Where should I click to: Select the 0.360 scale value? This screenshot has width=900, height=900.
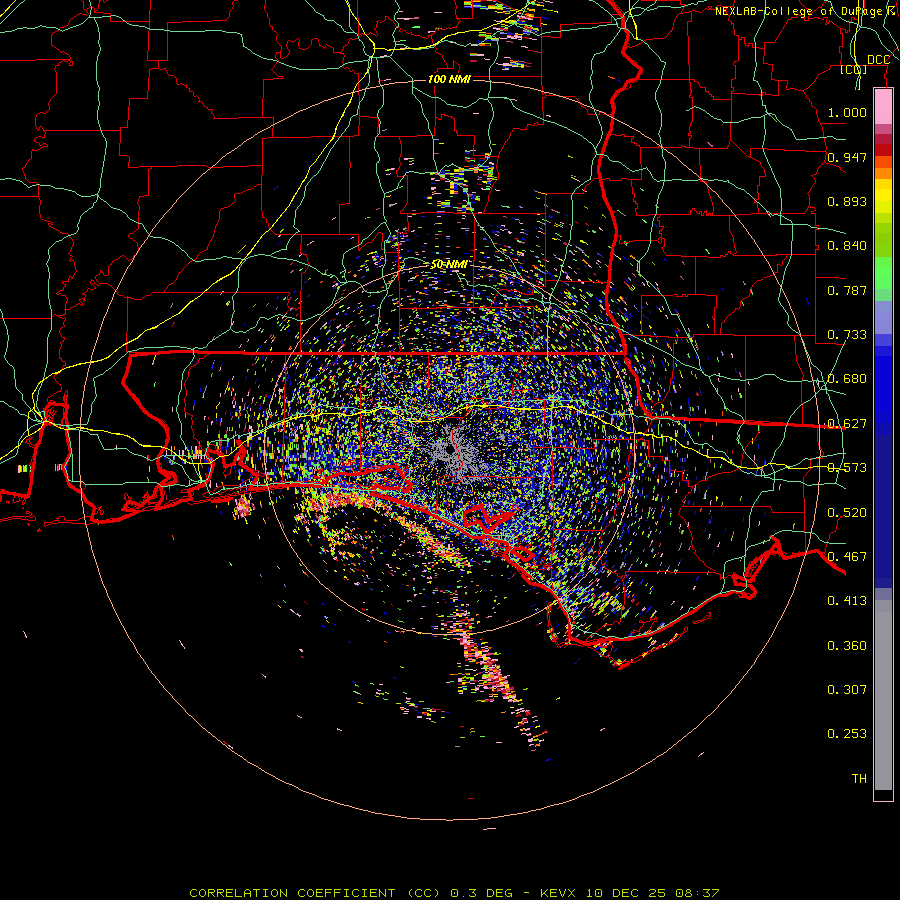[x=847, y=646]
